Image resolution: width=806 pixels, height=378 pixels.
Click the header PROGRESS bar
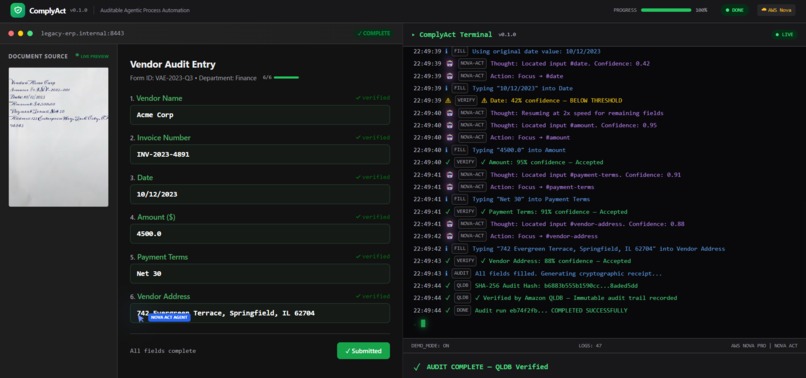click(666, 10)
